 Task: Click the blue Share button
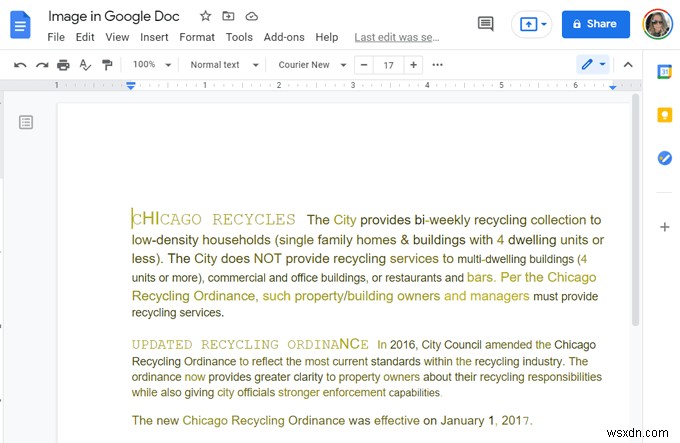coord(595,24)
